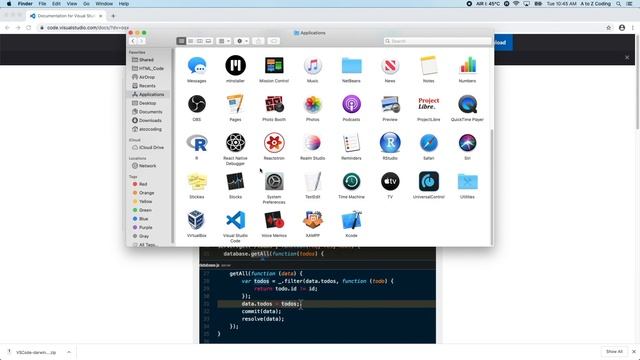The height and width of the screenshot is (360, 640).
Task: Open the minstaller app icon
Action: (236, 65)
